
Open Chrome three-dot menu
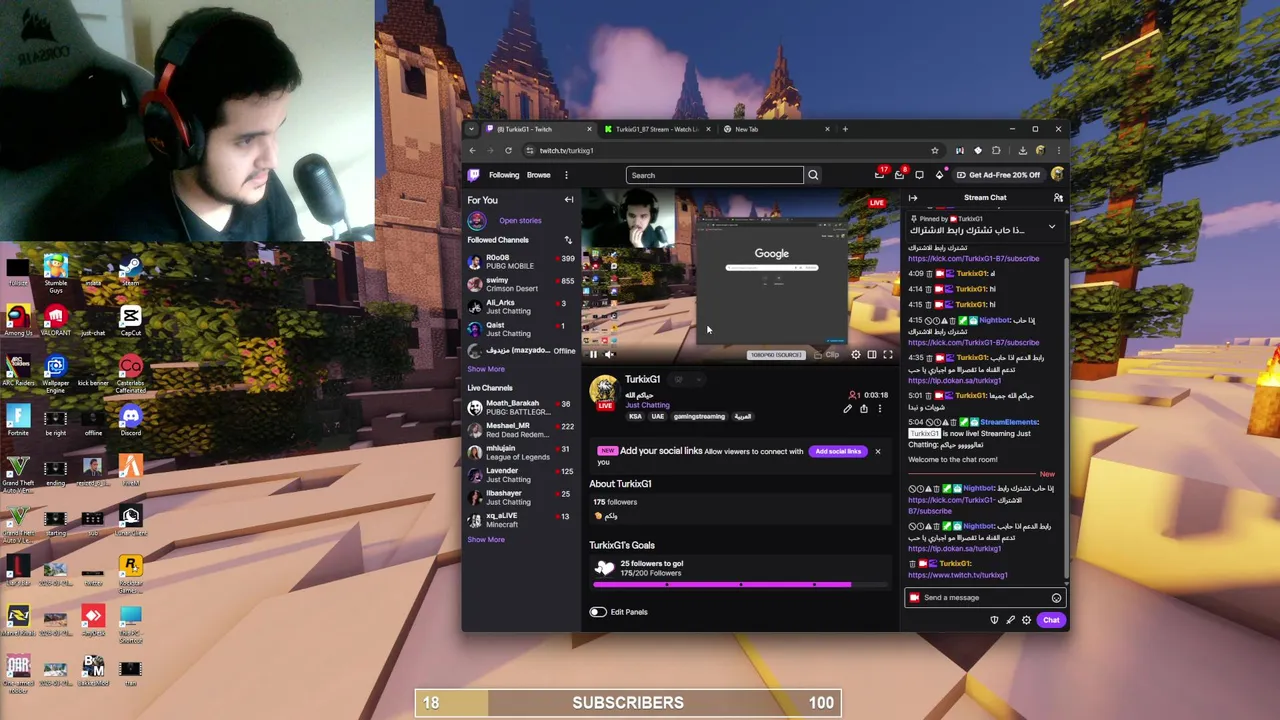[1058, 151]
